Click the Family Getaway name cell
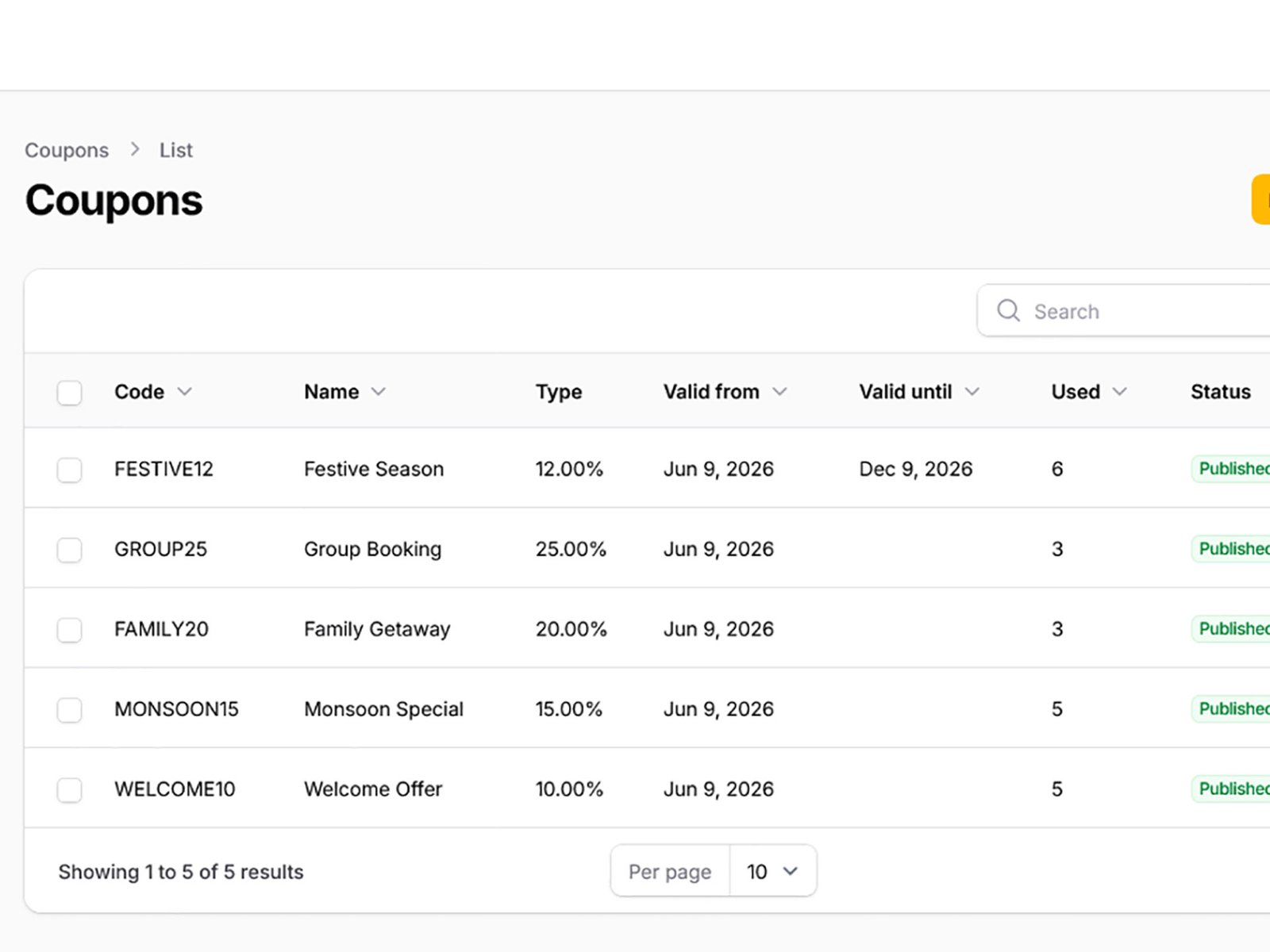 377,629
